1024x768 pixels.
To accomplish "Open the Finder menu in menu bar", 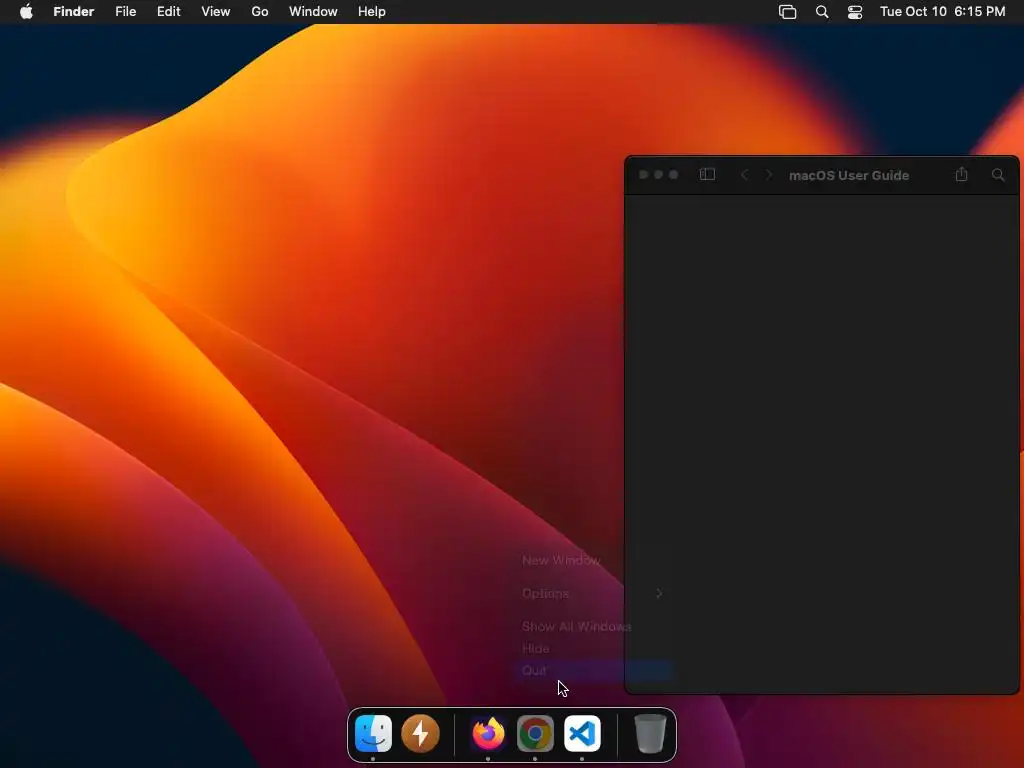I will (x=74, y=12).
